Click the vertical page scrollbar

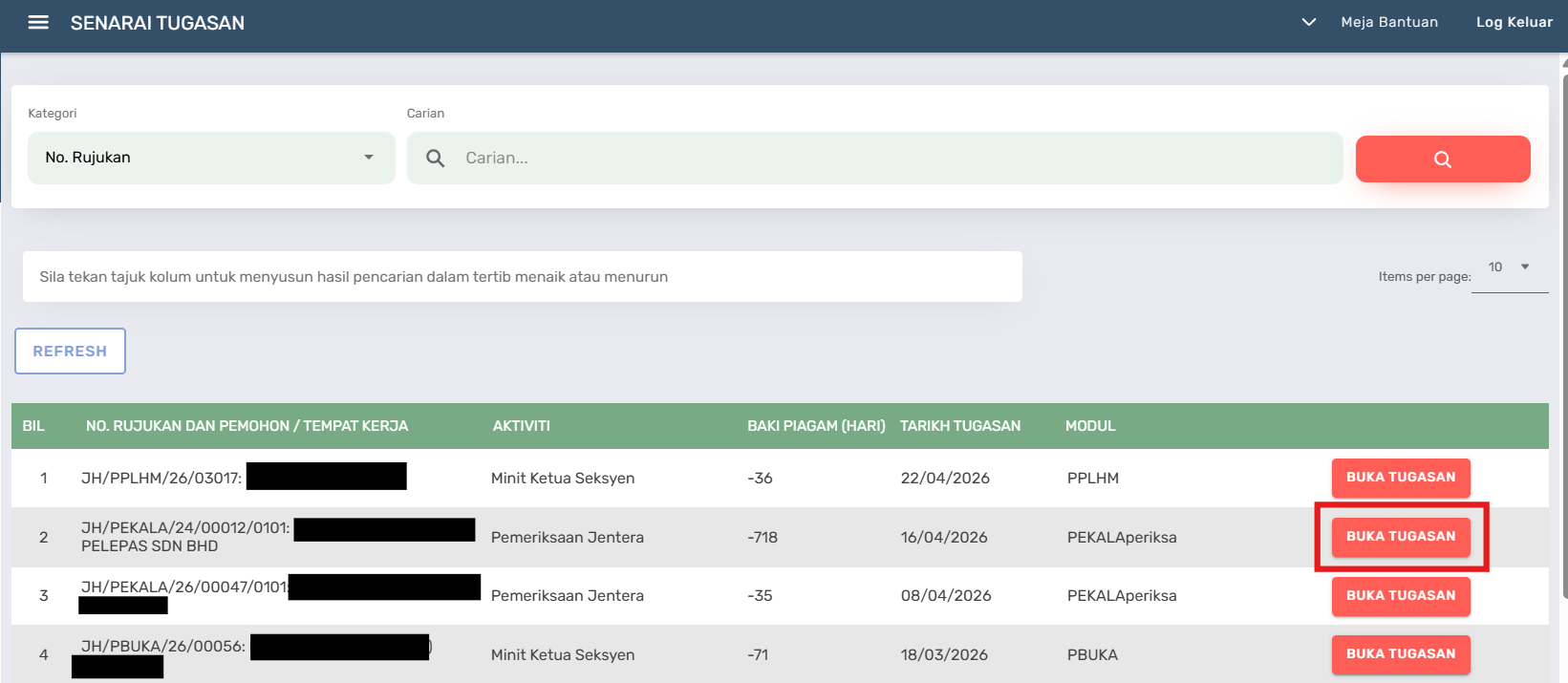pos(1564,334)
